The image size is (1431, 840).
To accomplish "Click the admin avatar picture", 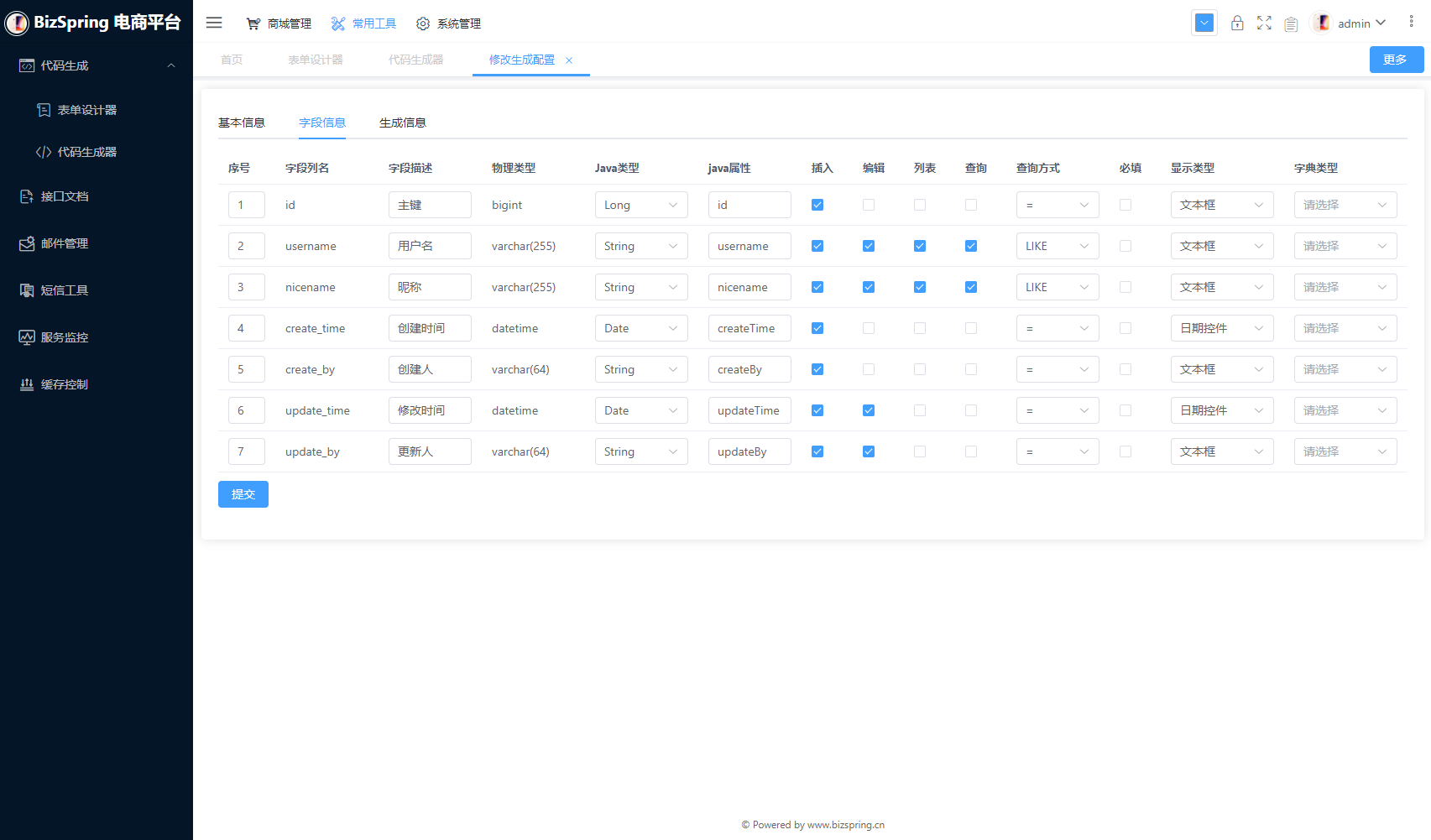I will 1322,23.
